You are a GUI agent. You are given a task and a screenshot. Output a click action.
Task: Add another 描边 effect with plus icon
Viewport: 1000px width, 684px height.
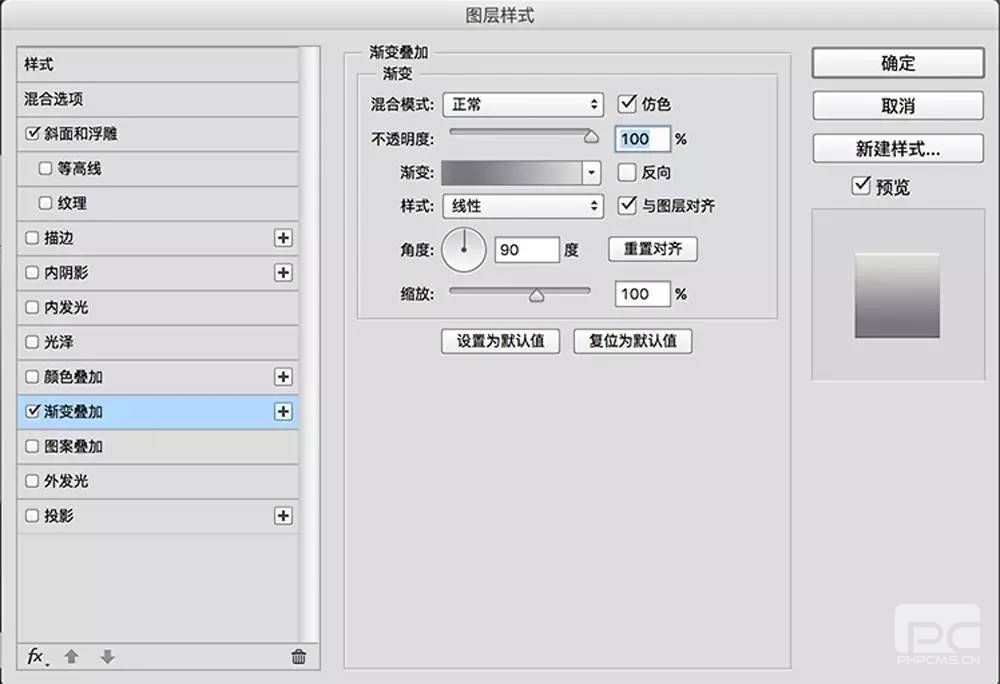pyautogui.click(x=283, y=238)
